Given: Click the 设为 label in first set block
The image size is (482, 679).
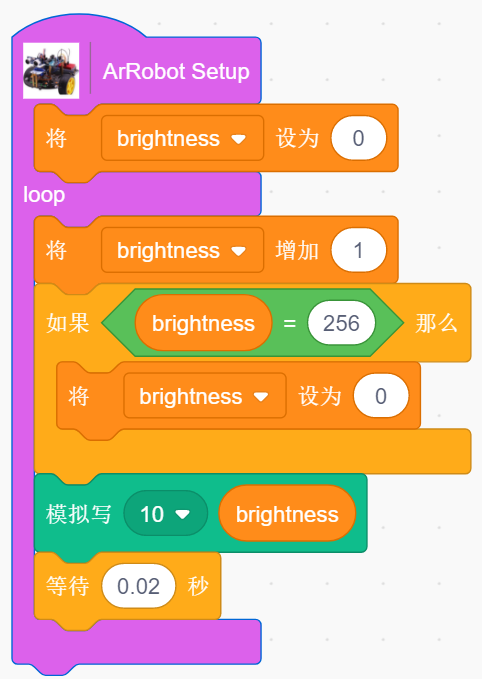Looking at the screenshot, I should (x=297, y=139).
